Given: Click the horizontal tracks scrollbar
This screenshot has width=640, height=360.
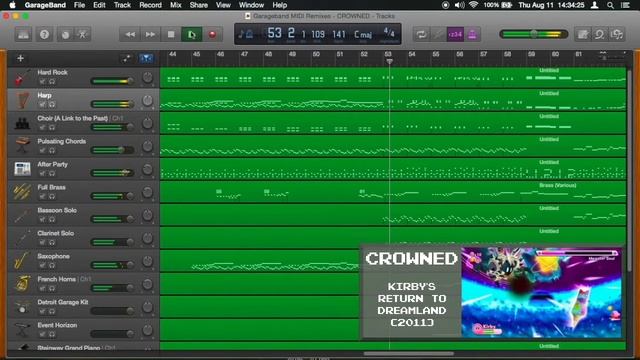Looking at the screenshot, I should pos(408,353).
